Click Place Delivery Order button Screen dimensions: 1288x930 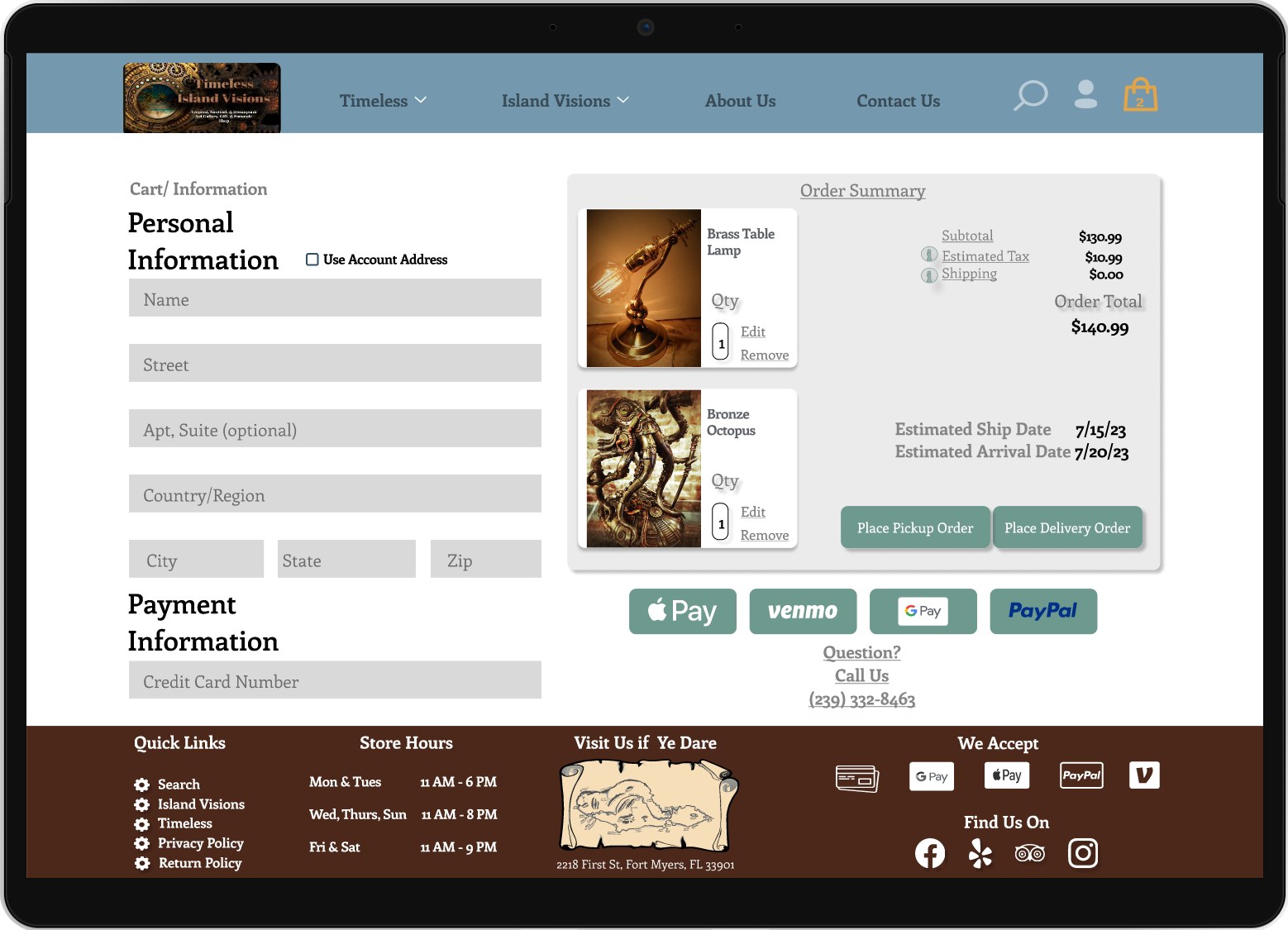point(1067,527)
